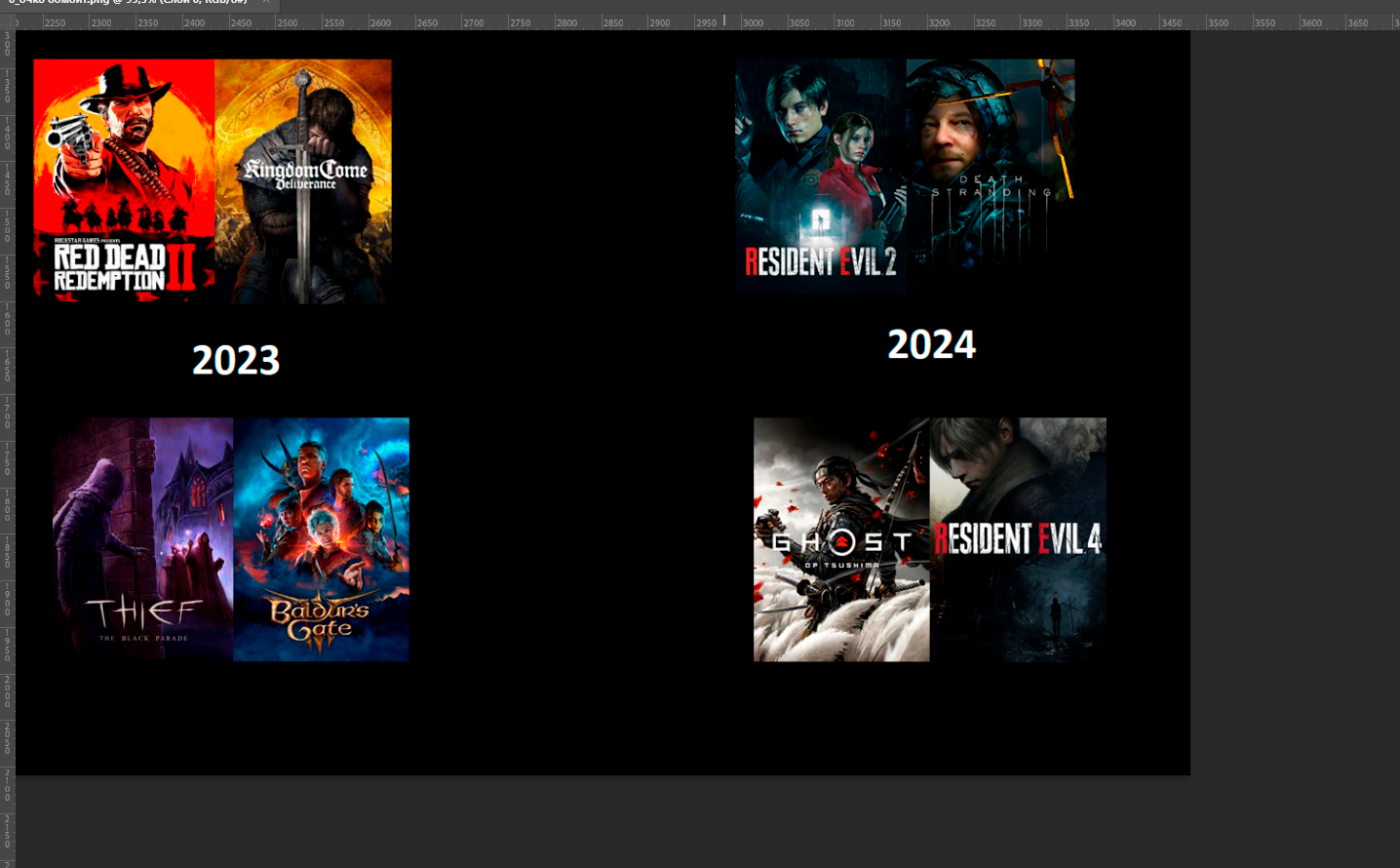1400x868 pixels.
Task: Click the Baldur's Gate cover image
Action: [x=322, y=539]
